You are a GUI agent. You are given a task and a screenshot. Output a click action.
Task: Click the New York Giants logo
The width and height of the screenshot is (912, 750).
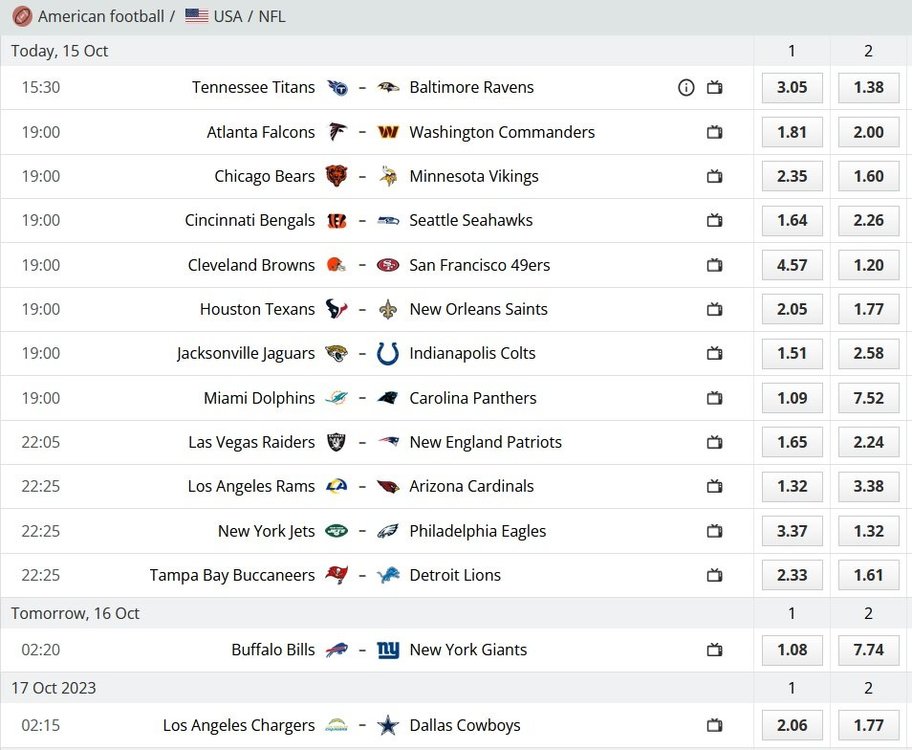[388, 649]
